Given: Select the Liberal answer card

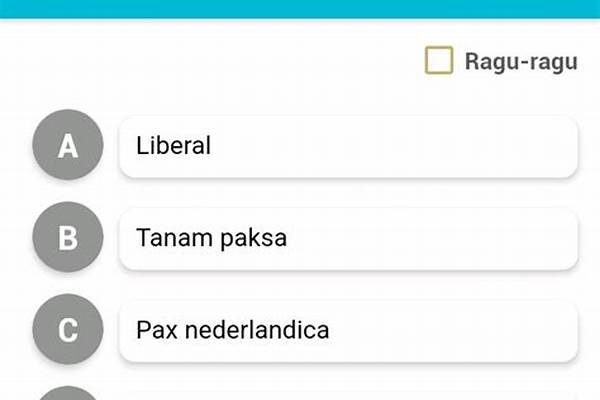Looking at the screenshot, I should click(x=348, y=146).
